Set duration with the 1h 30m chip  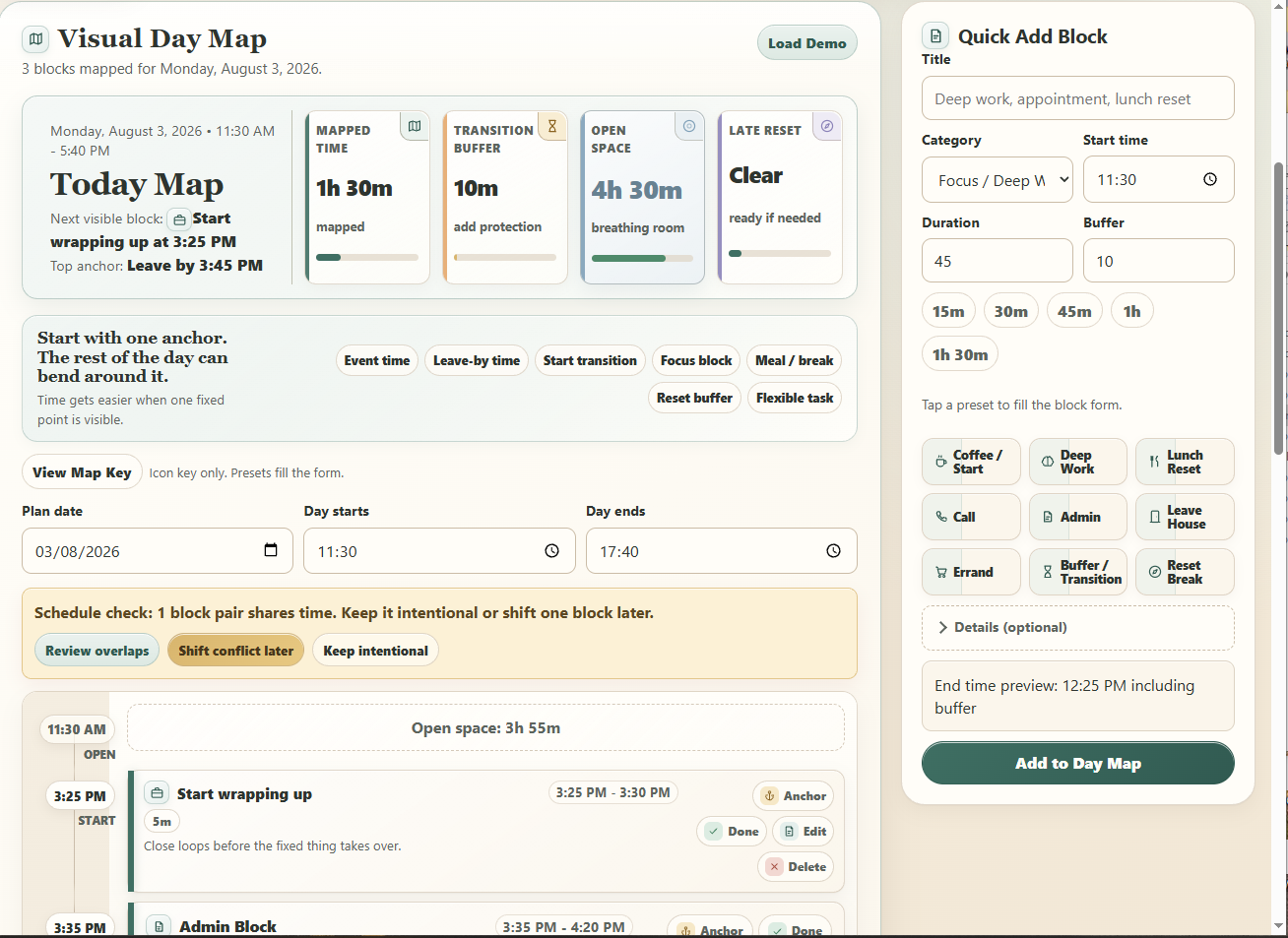(960, 354)
